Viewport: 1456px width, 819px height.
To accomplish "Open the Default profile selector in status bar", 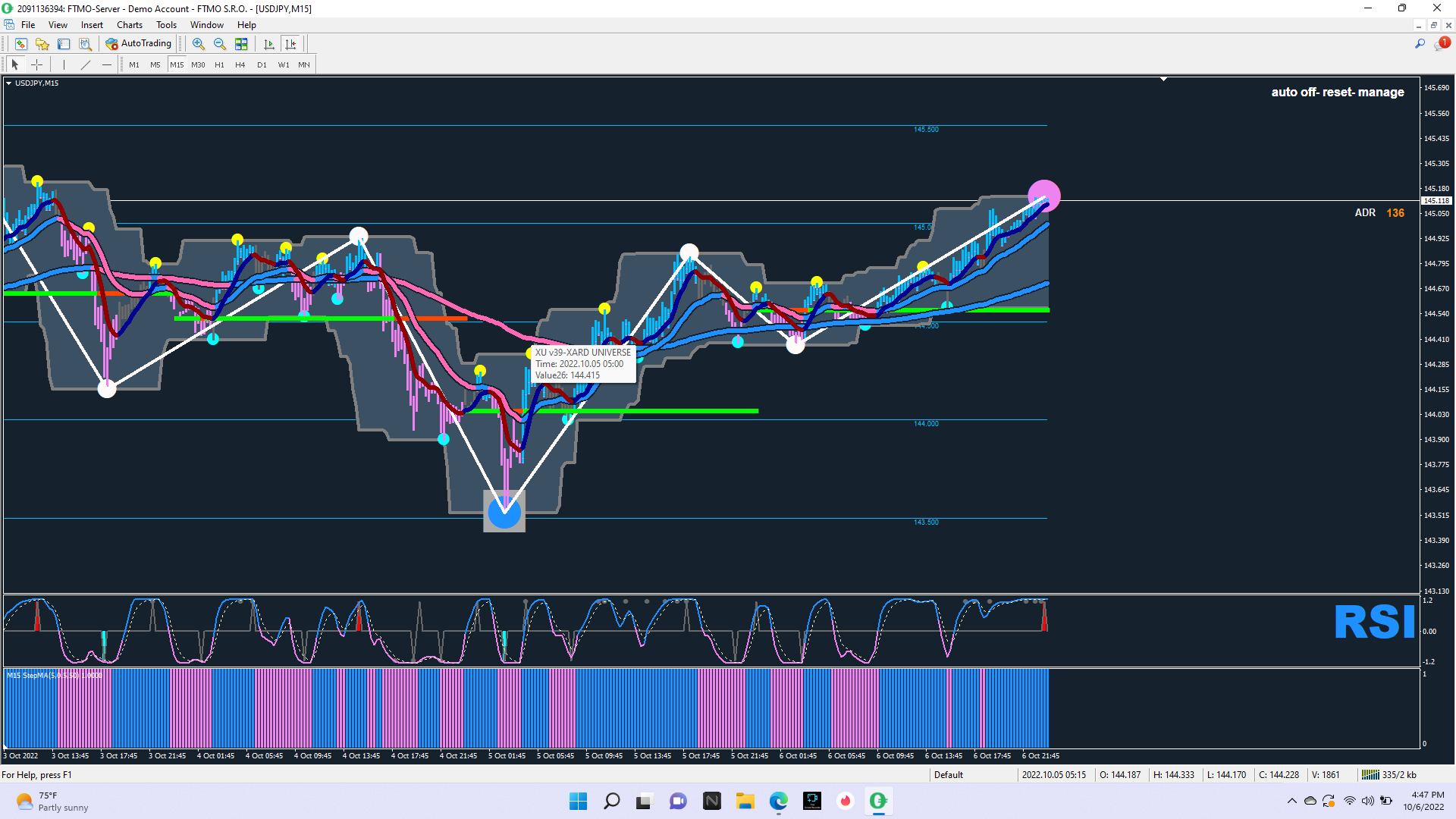I will (948, 774).
